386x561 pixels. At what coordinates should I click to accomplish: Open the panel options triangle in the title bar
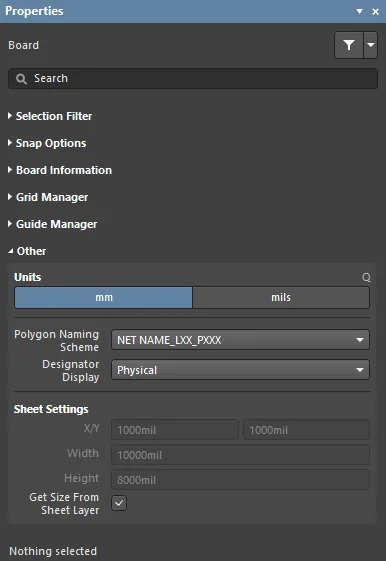(360, 11)
